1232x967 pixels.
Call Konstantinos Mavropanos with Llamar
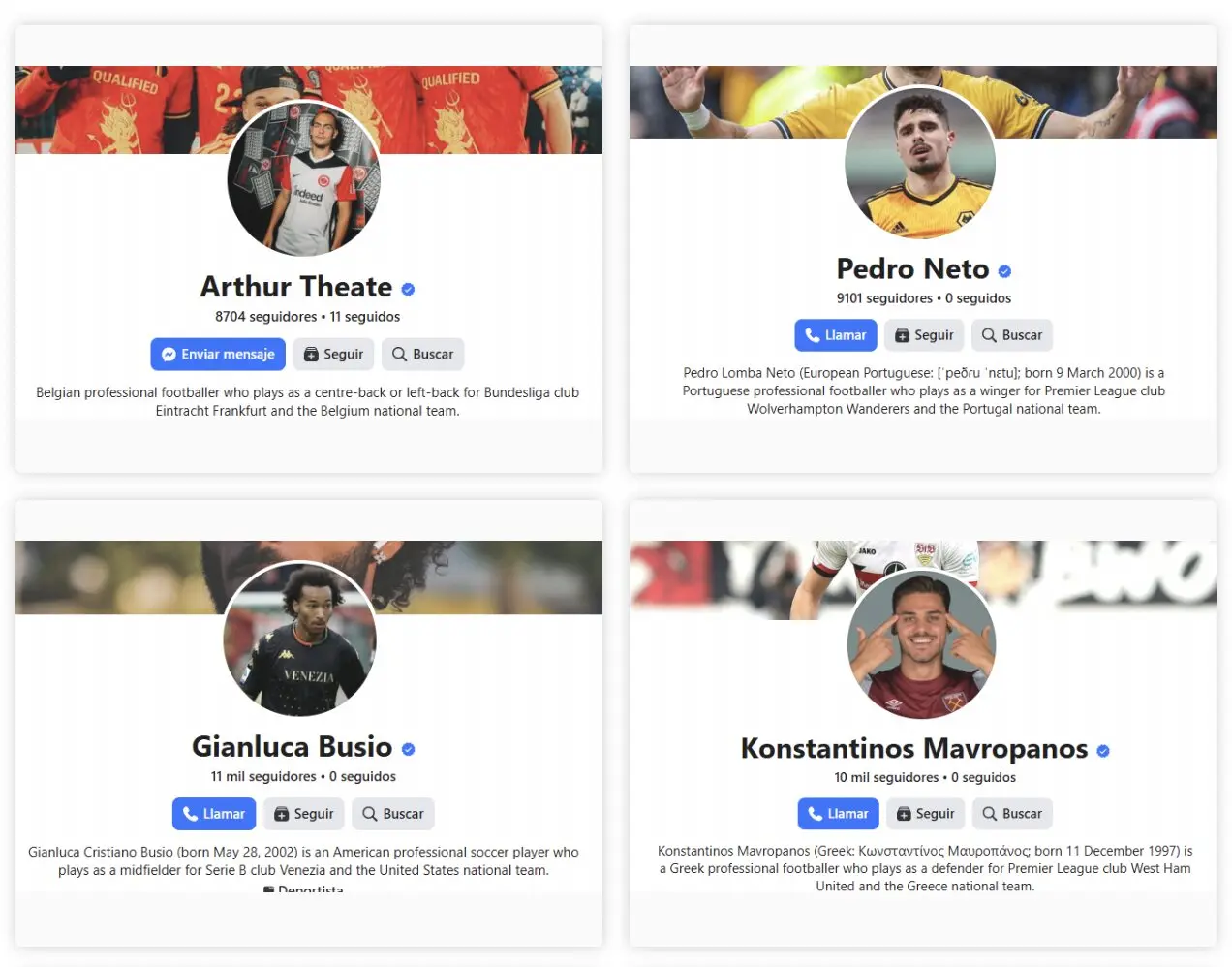pos(838,814)
